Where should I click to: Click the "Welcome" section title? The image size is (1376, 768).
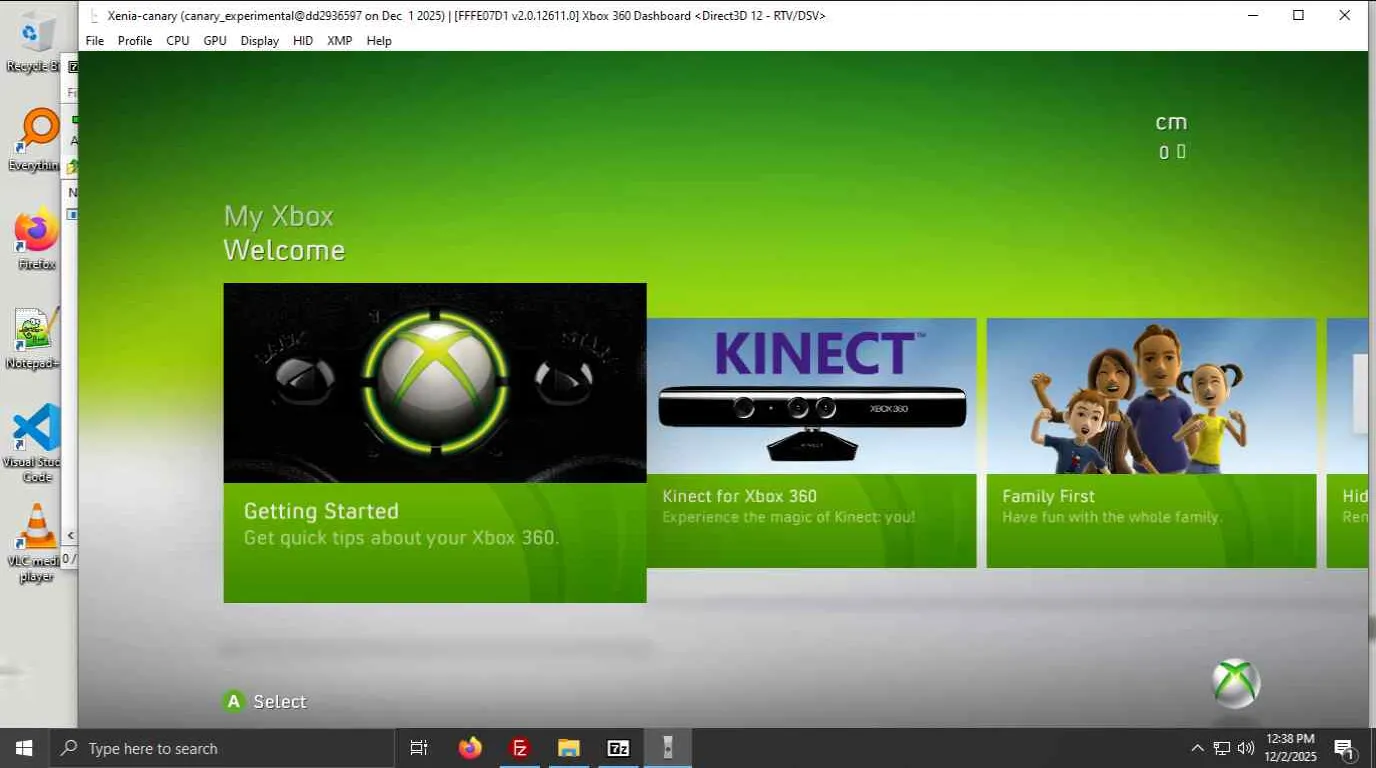click(x=284, y=250)
